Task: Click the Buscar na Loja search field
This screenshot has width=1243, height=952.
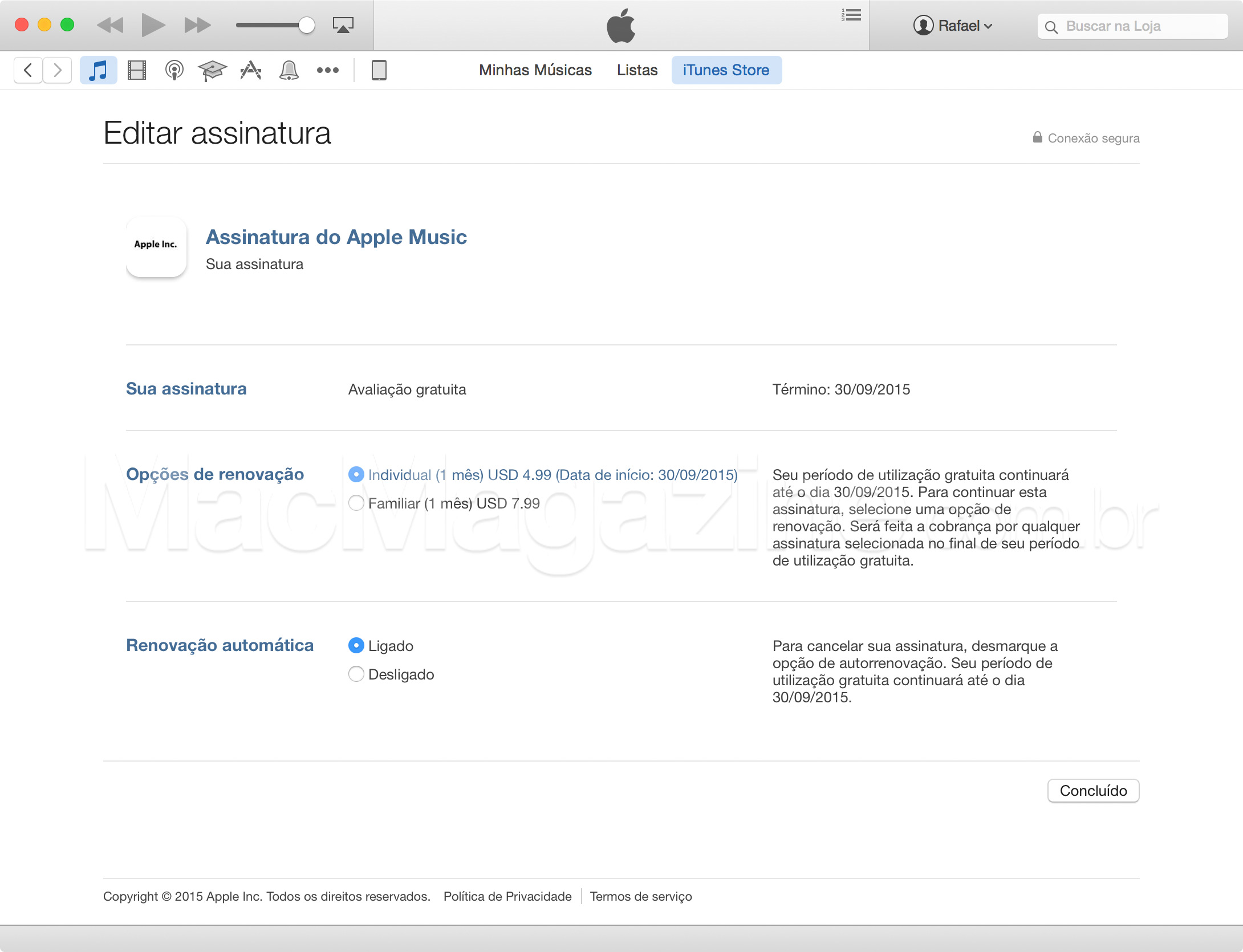Action: (x=1132, y=26)
